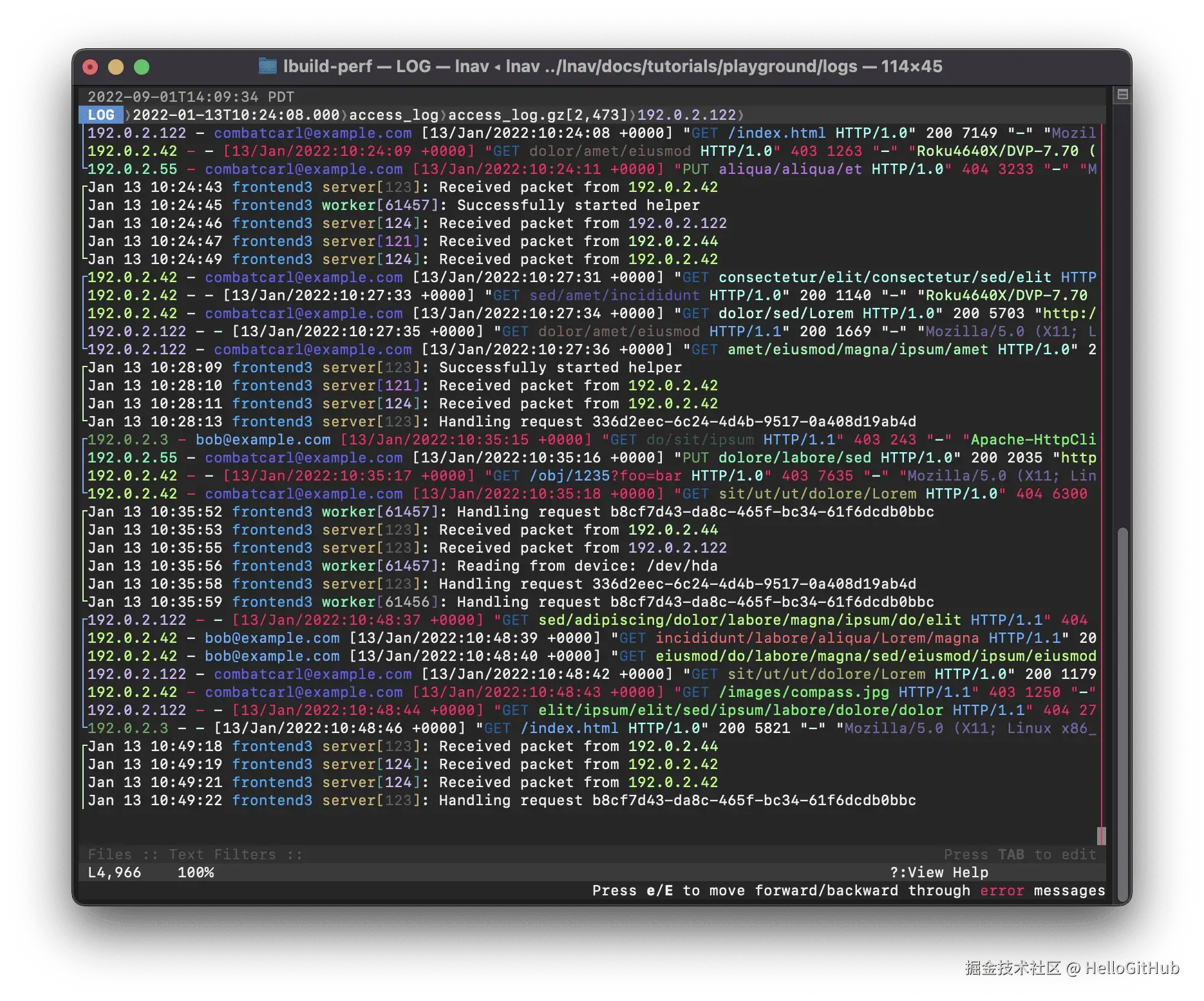
Task: Click 'dolore/labore/sed' in the 10:35:16 PUT line
Action: (795, 458)
